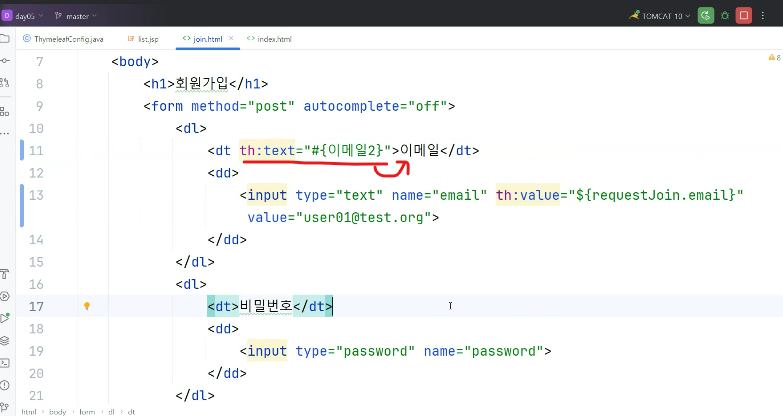Click method="post" in the form tag
Viewport: 783px width, 416px height.
[243, 106]
